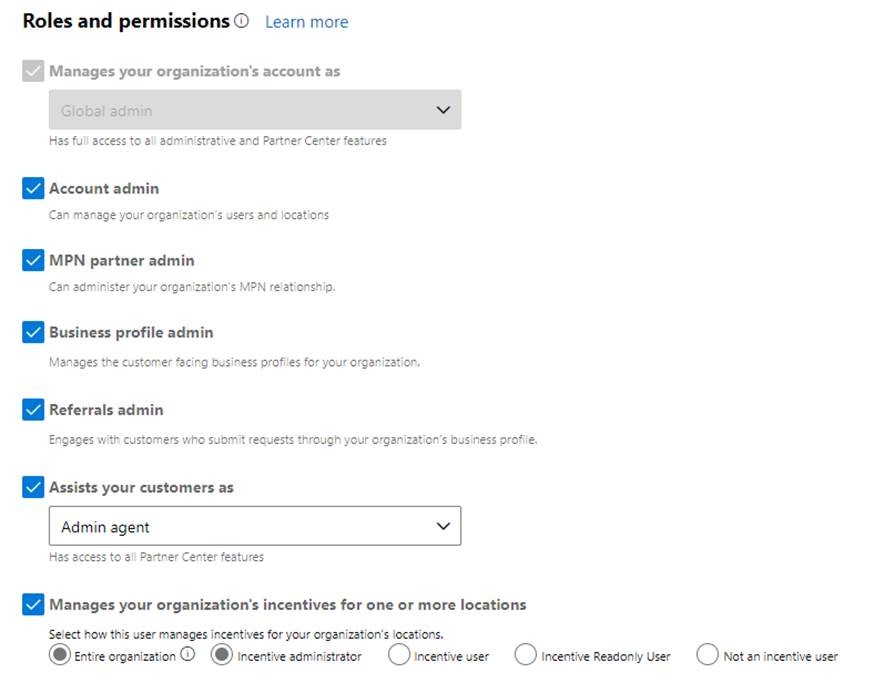Toggle the Account admin checkbox
The image size is (874, 673).
coord(33,188)
